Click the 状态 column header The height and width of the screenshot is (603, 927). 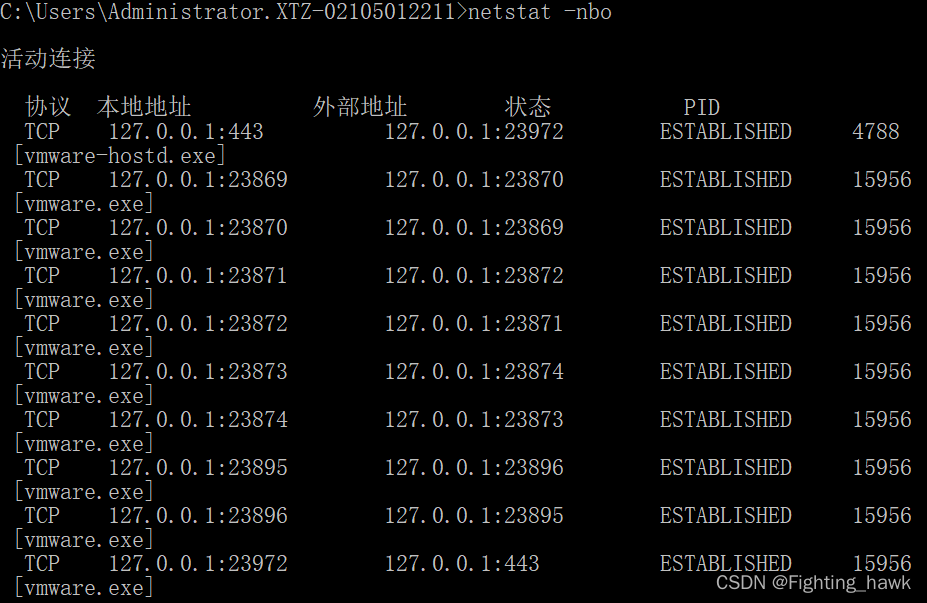[527, 107]
